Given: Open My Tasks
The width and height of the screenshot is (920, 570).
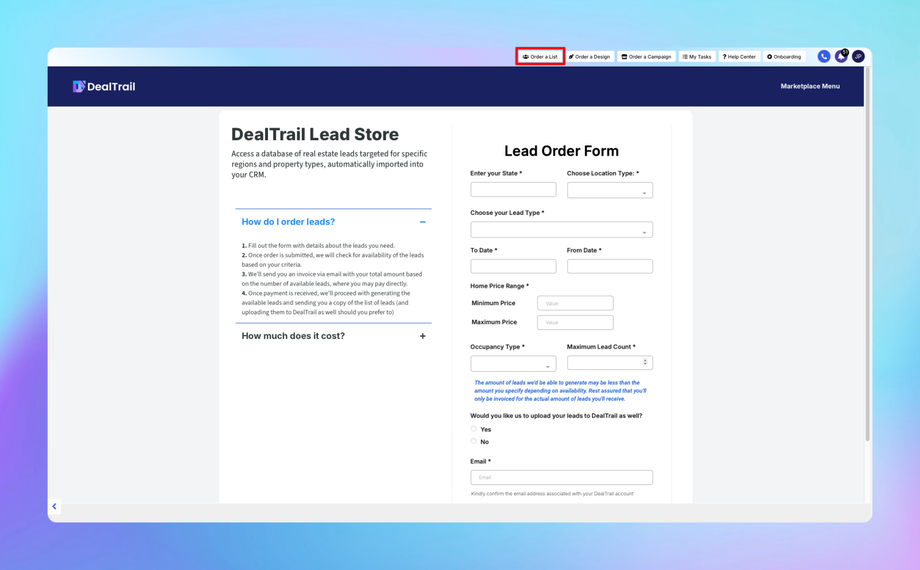Looking at the screenshot, I should pyautogui.click(x=696, y=56).
